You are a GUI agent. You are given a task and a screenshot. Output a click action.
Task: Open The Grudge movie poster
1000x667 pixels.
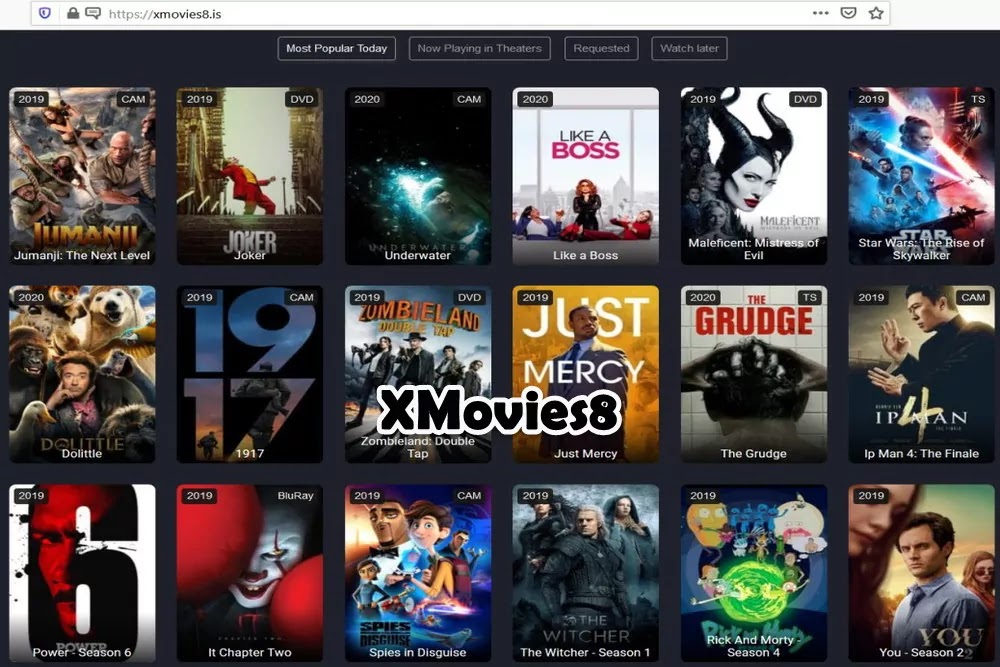coord(754,374)
